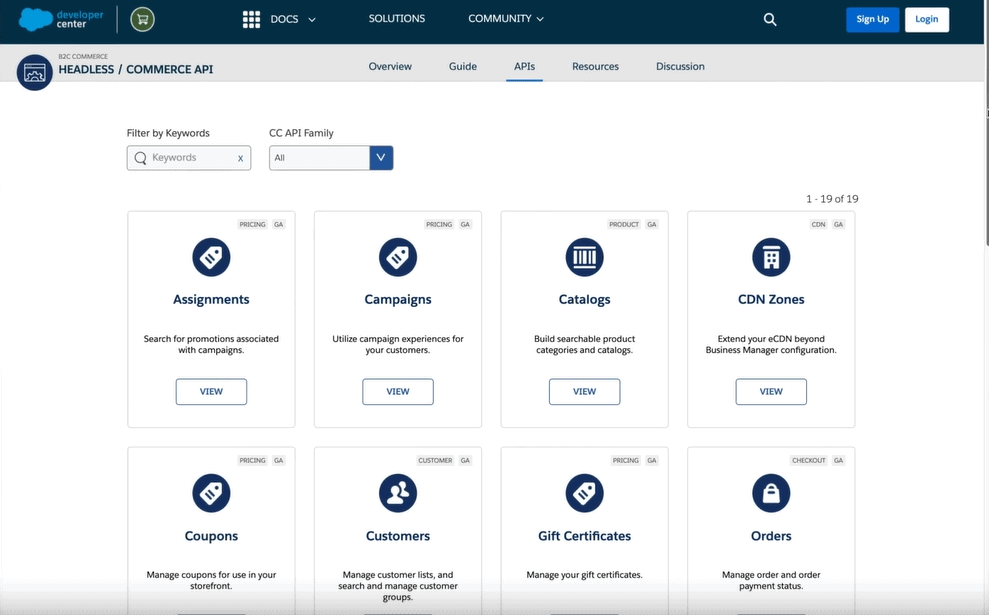Switch to the Guide tab
The image size is (989, 615).
(x=462, y=66)
